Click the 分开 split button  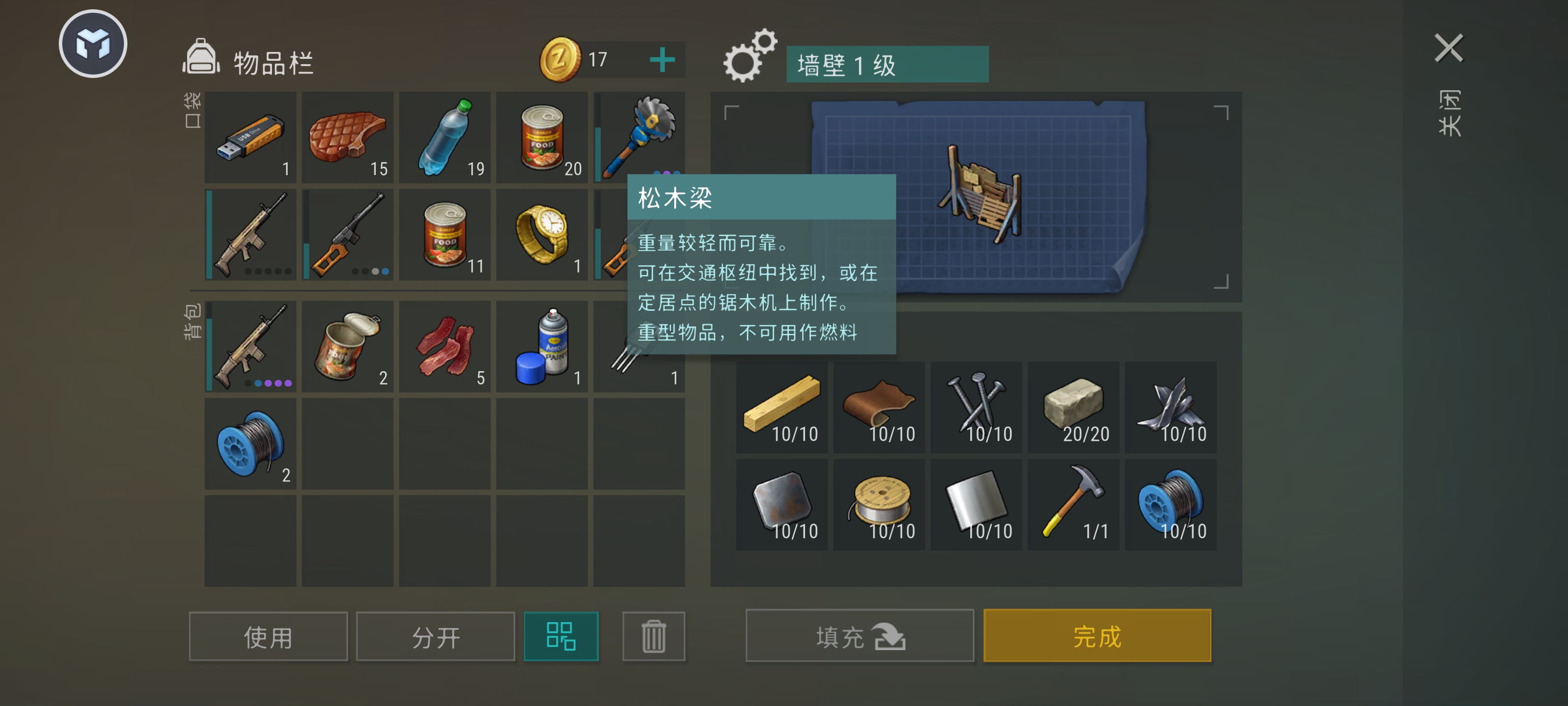point(436,636)
